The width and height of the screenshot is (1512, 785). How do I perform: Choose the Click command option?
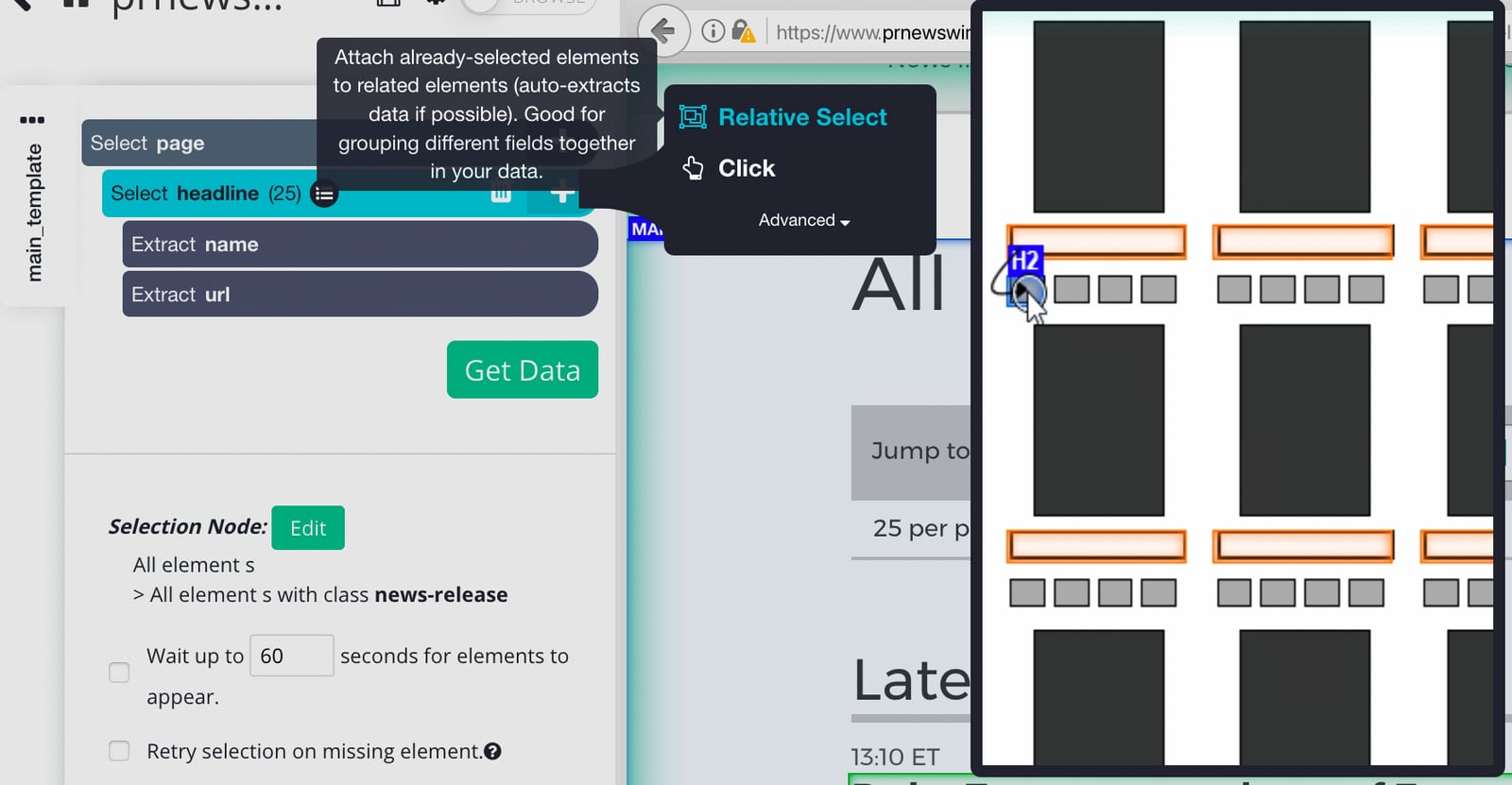[x=729, y=168]
